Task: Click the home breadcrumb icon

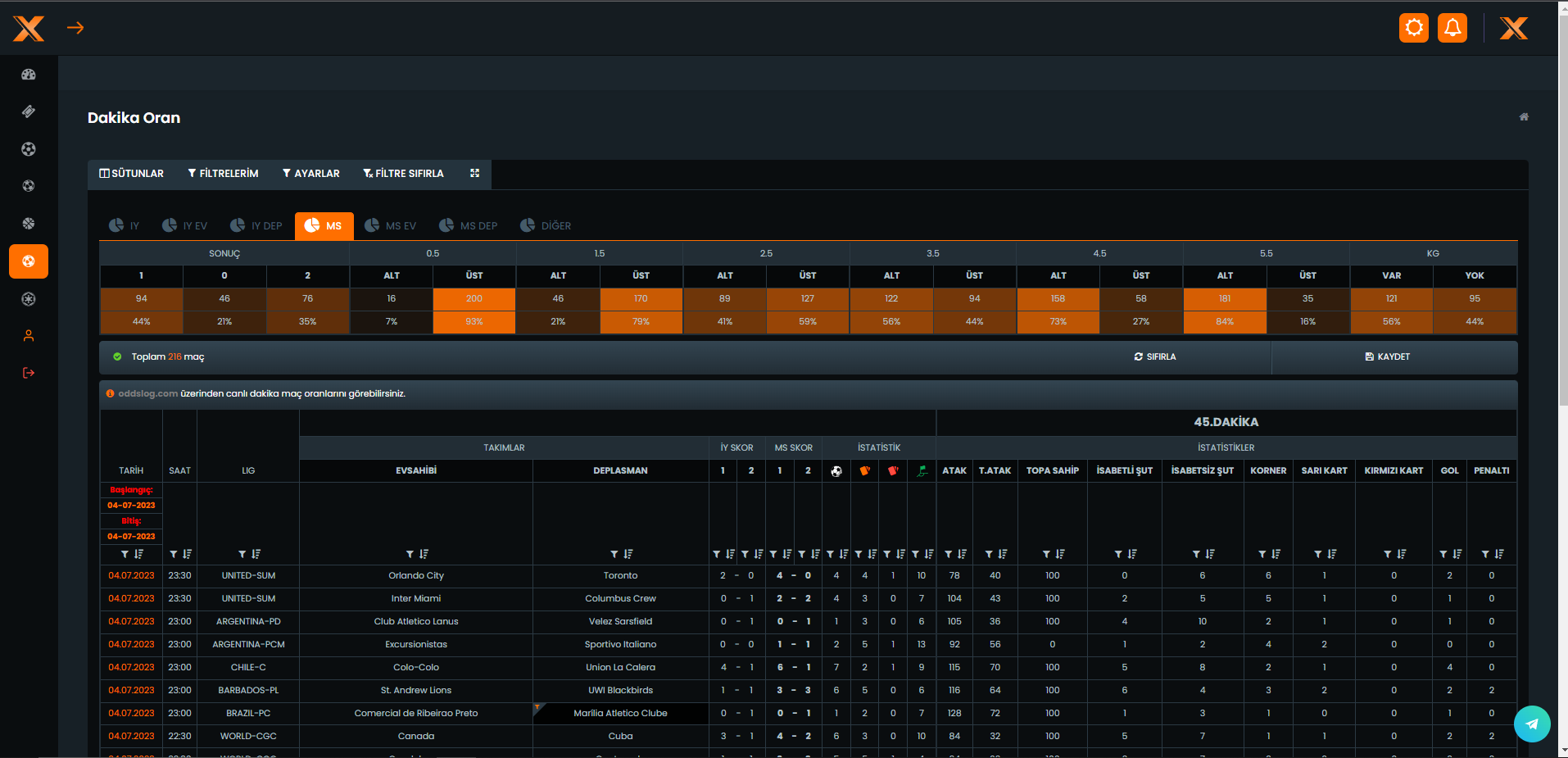Action: [1524, 117]
